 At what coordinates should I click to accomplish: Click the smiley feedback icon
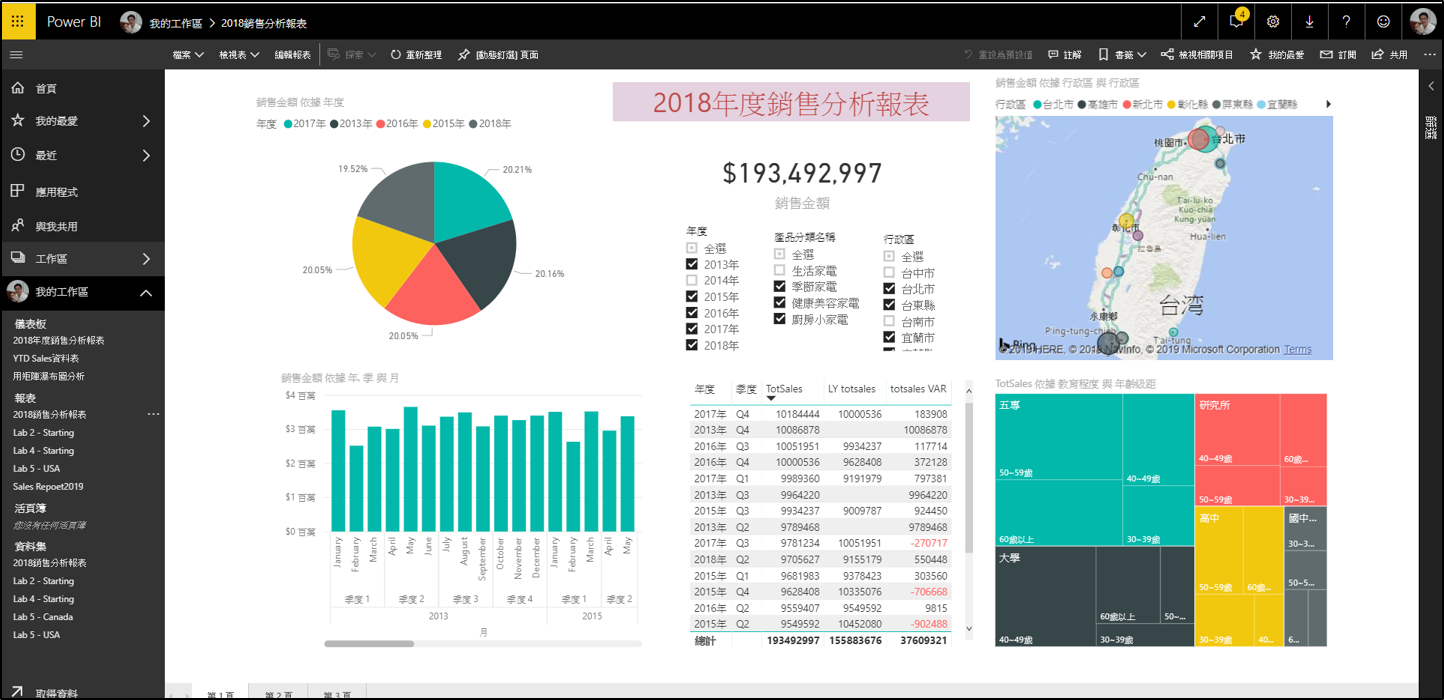pos(1383,21)
